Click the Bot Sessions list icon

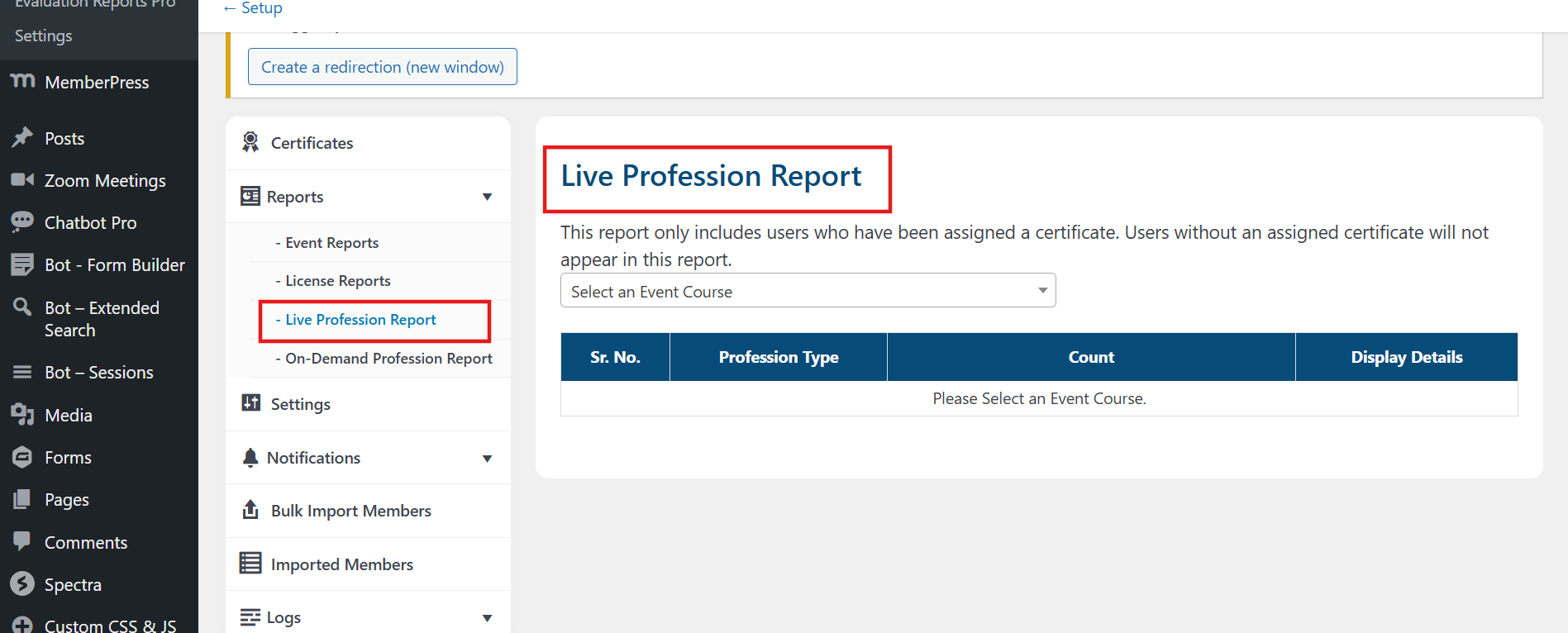(x=22, y=372)
